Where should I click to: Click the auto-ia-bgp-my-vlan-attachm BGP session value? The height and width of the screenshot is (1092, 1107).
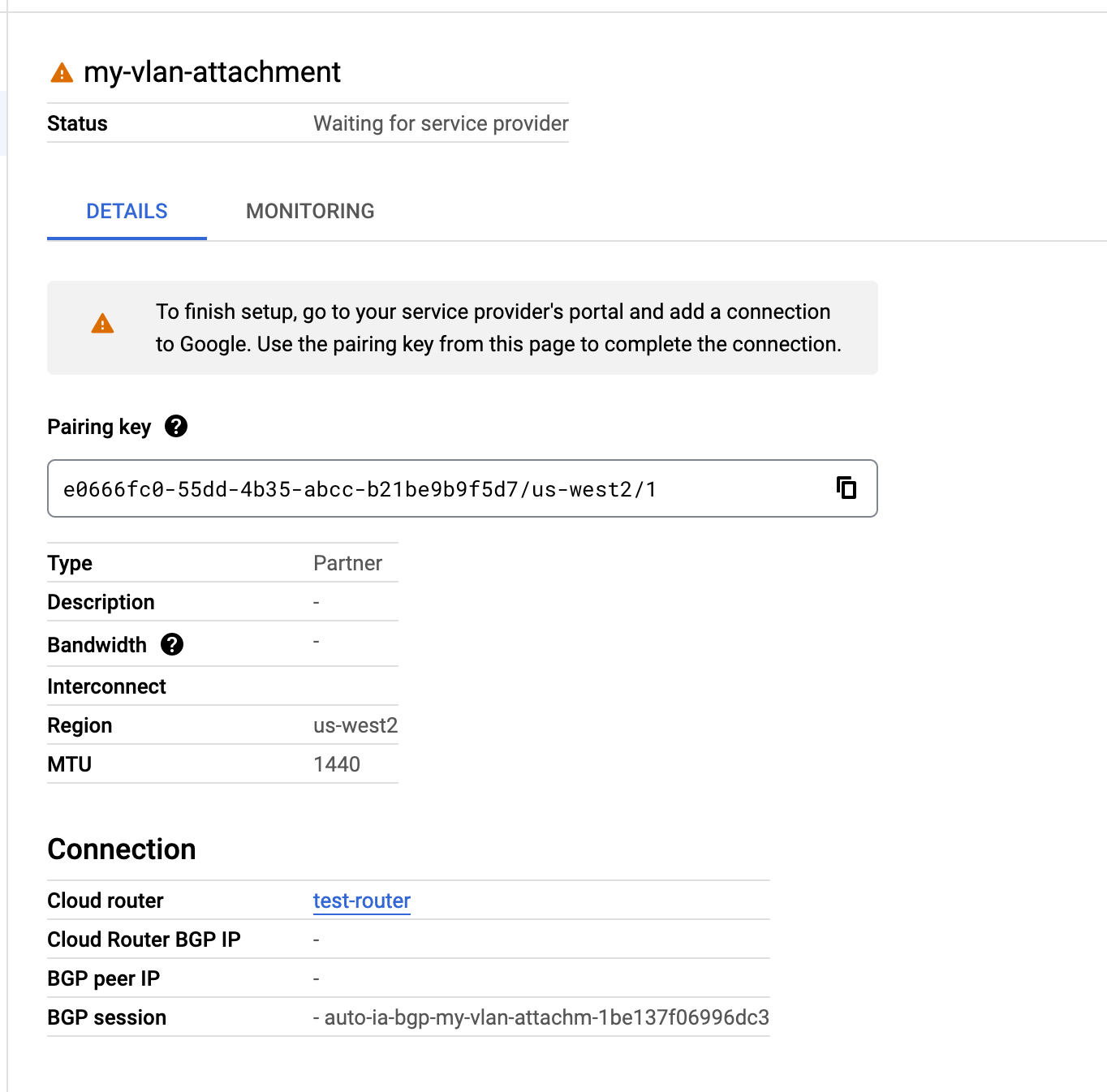tap(541, 1017)
